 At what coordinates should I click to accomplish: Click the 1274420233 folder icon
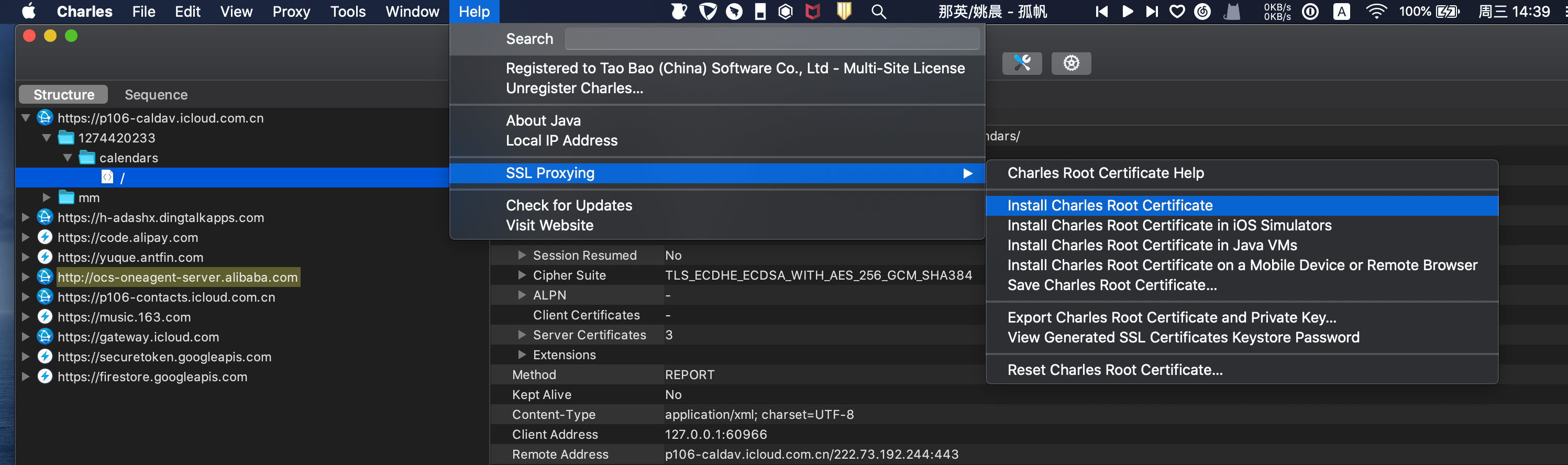[x=66, y=138]
